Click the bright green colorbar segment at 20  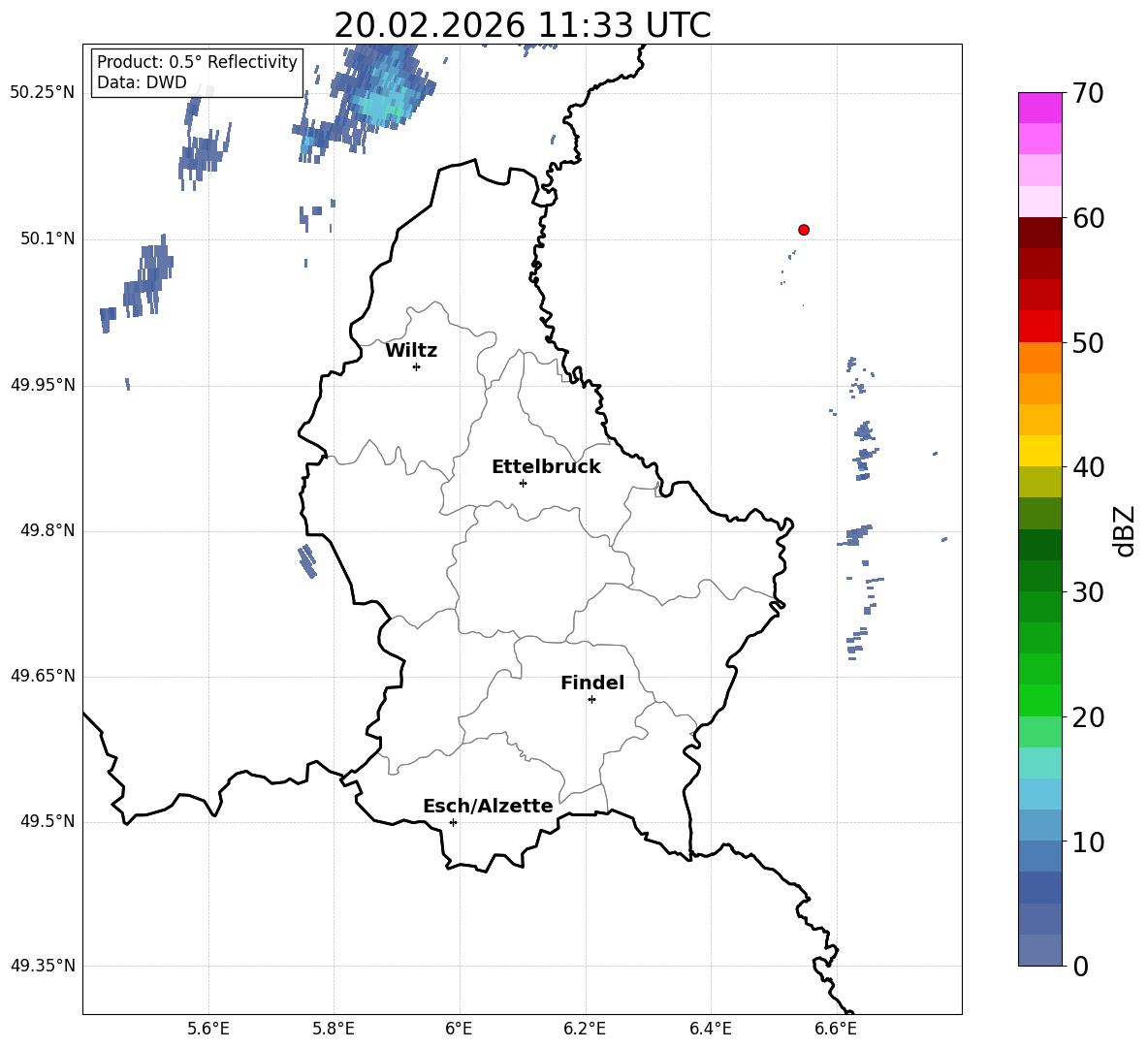coord(1039,701)
